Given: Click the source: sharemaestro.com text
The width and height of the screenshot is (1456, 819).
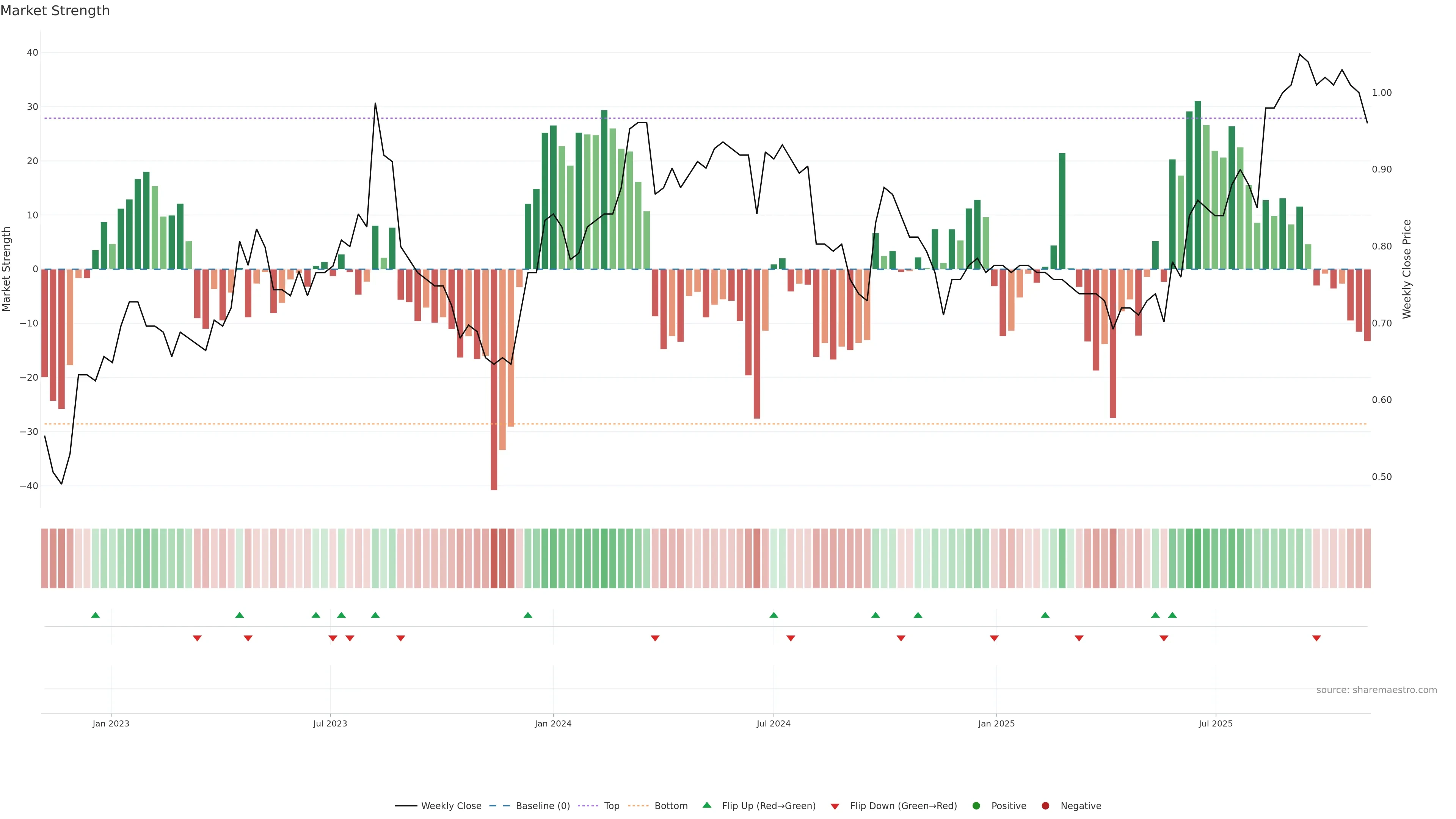Looking at the screenshot, I should coord(1376,690).
